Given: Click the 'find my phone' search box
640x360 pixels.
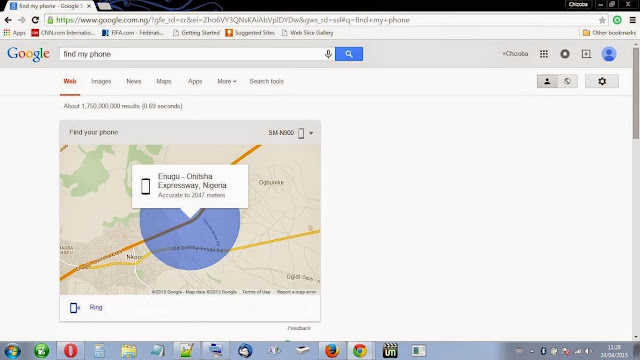Looking at the screenshot, I should 191,54.
